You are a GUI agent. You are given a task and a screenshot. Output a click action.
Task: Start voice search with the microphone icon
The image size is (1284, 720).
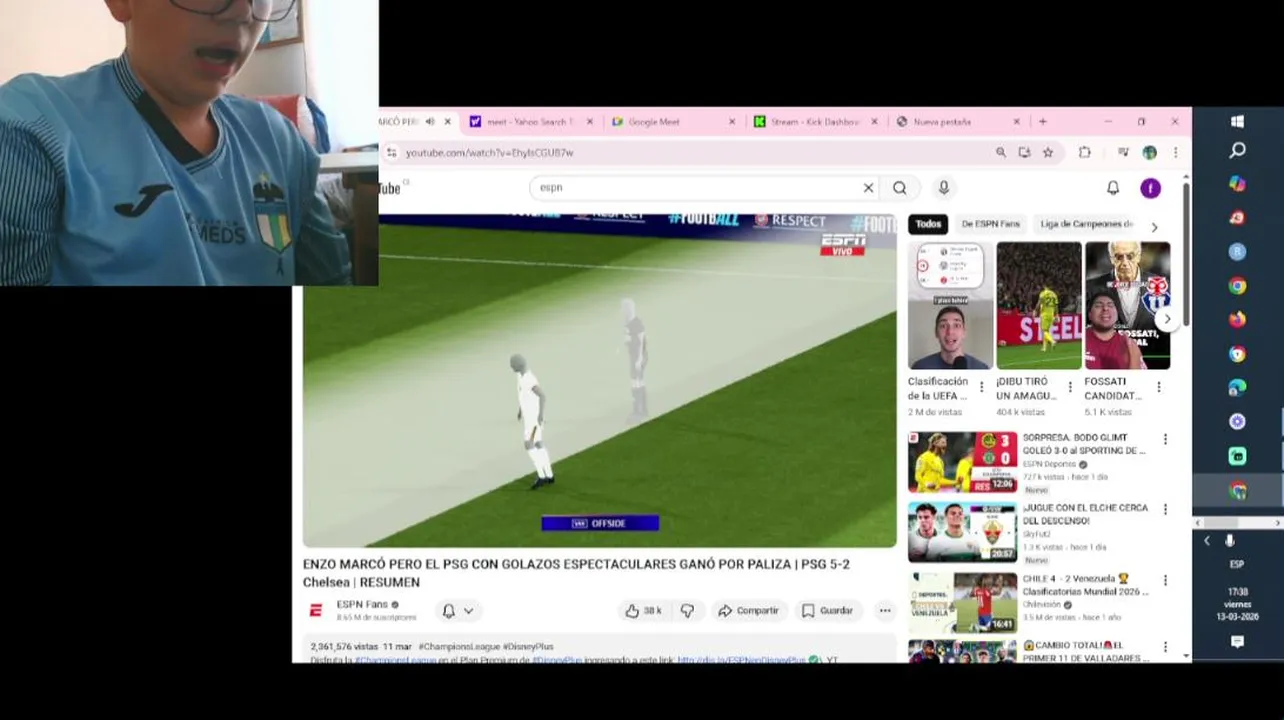point(943,188)
